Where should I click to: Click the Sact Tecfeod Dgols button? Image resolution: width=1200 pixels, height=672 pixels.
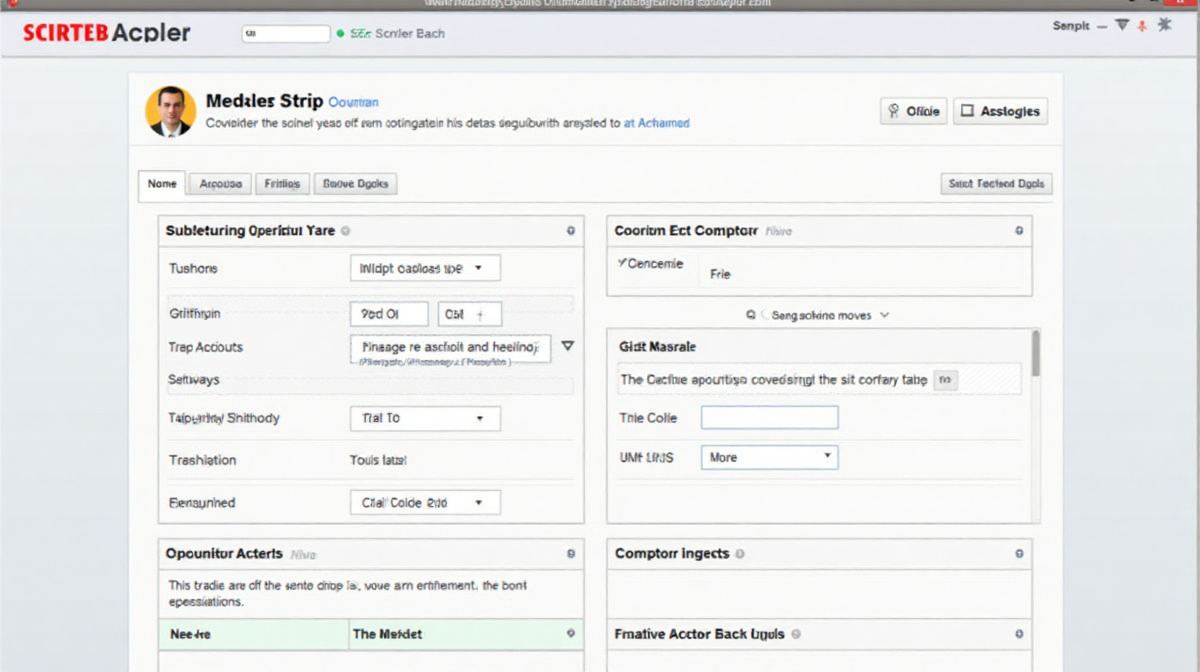coord(996,184)
